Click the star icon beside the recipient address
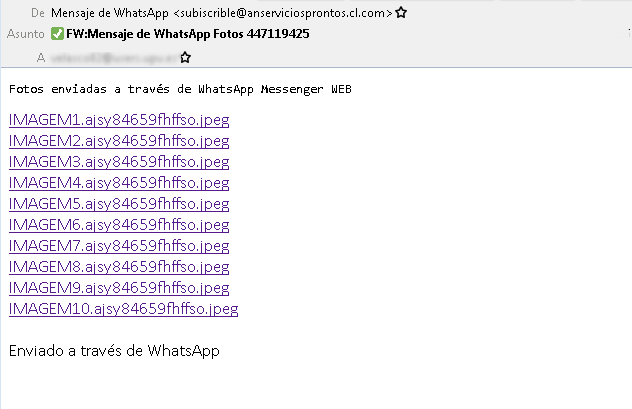Viewport: 632px width, 409px height. [185, 58]
